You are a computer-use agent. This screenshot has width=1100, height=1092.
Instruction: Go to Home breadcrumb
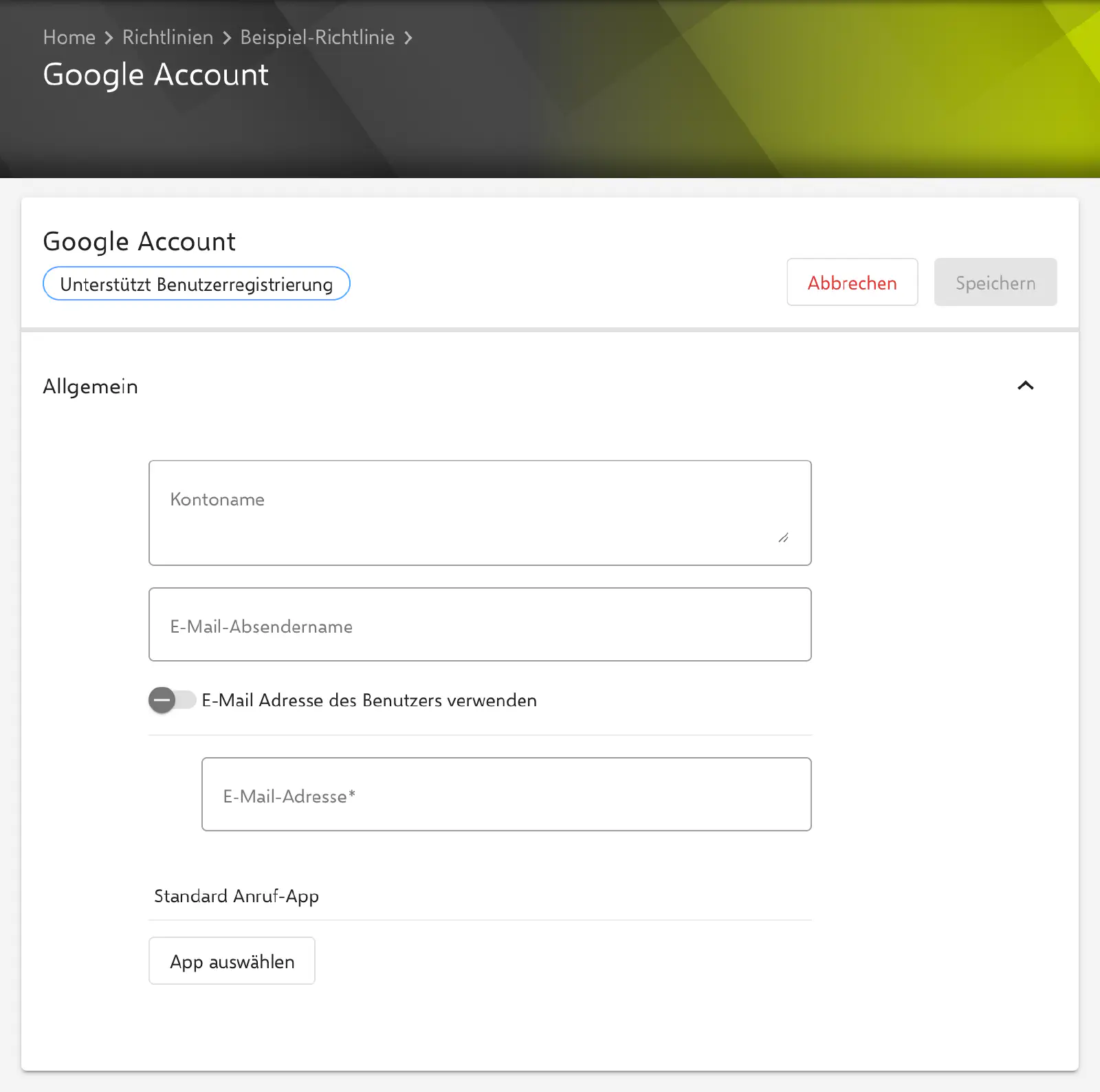(69, 37)
